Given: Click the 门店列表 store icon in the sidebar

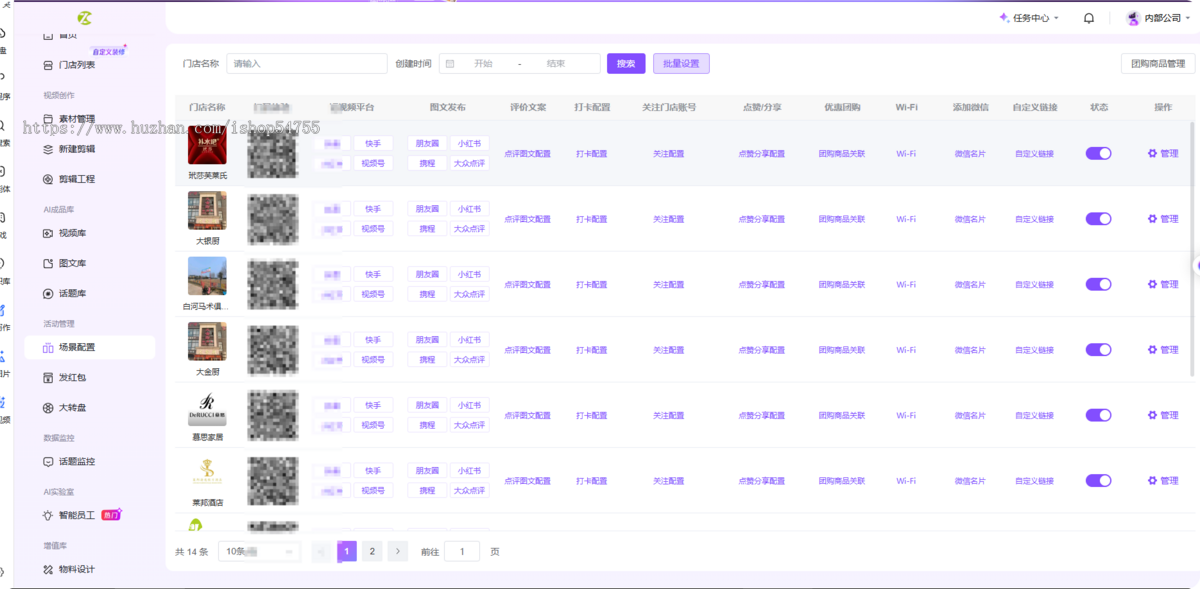Looking at the screenshot, I should [48, 65].
